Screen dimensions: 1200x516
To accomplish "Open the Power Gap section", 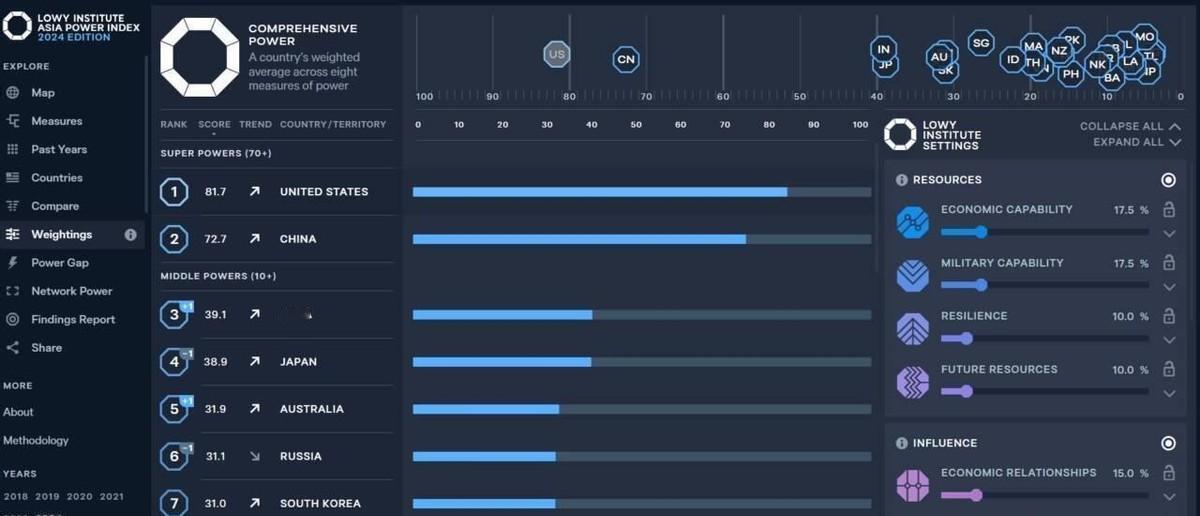I will click(x=60, y=263).
